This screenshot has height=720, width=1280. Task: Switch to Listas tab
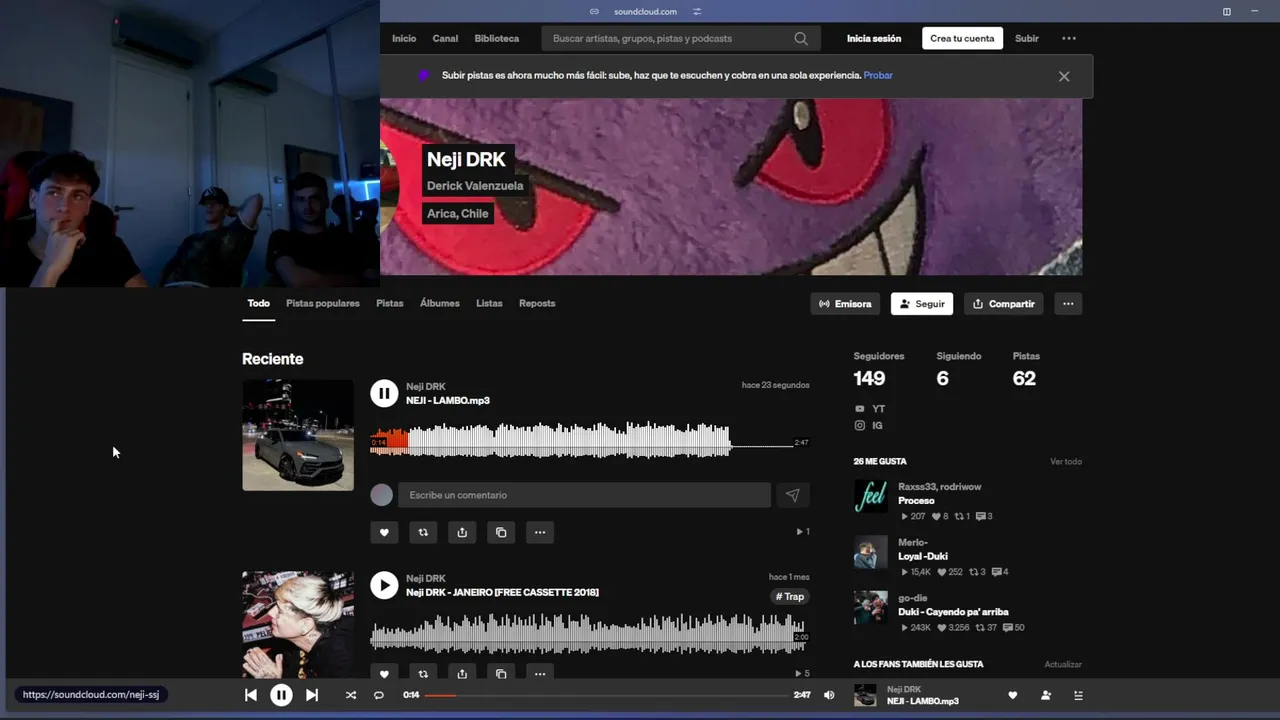tap(489, 303)
